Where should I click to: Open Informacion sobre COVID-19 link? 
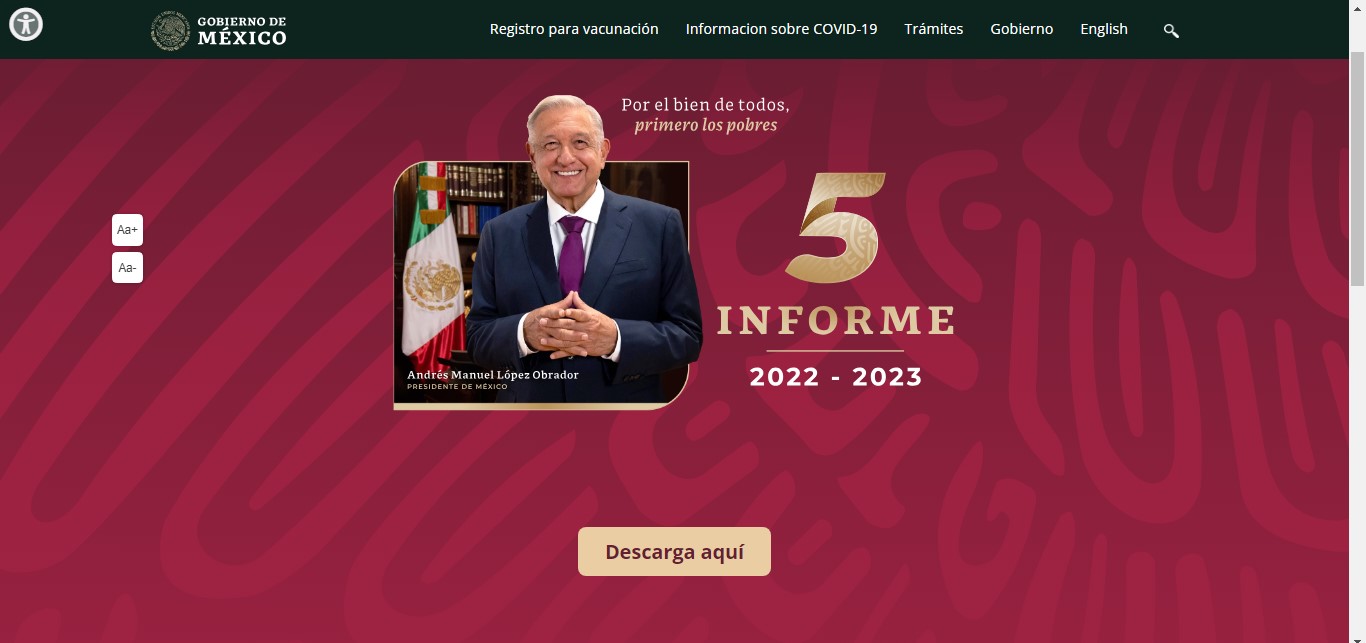pos(781,29)
